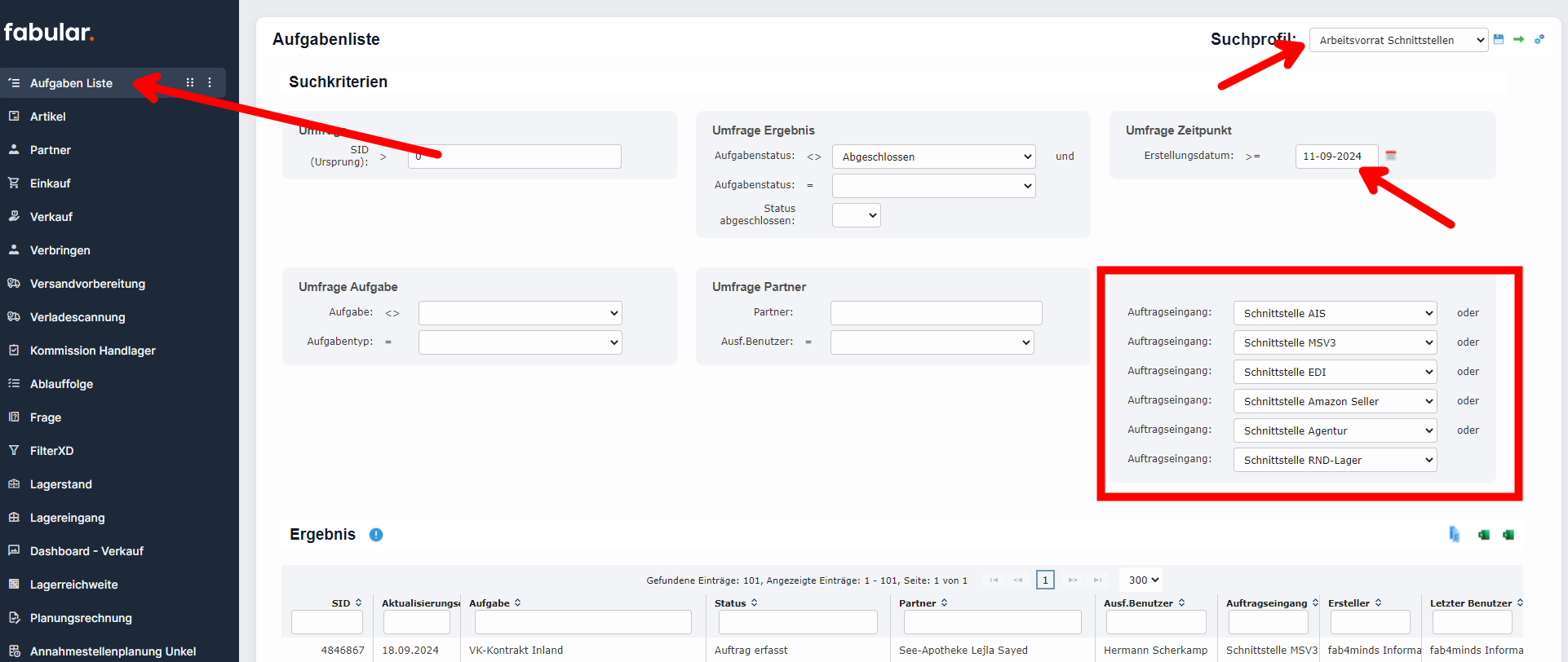Image resolution: width=1568 pixels, height=662 pixels.
Task: Open the Aufgabenstatus dropdown showing Abgeschlossen
Action: coord(933,157)
